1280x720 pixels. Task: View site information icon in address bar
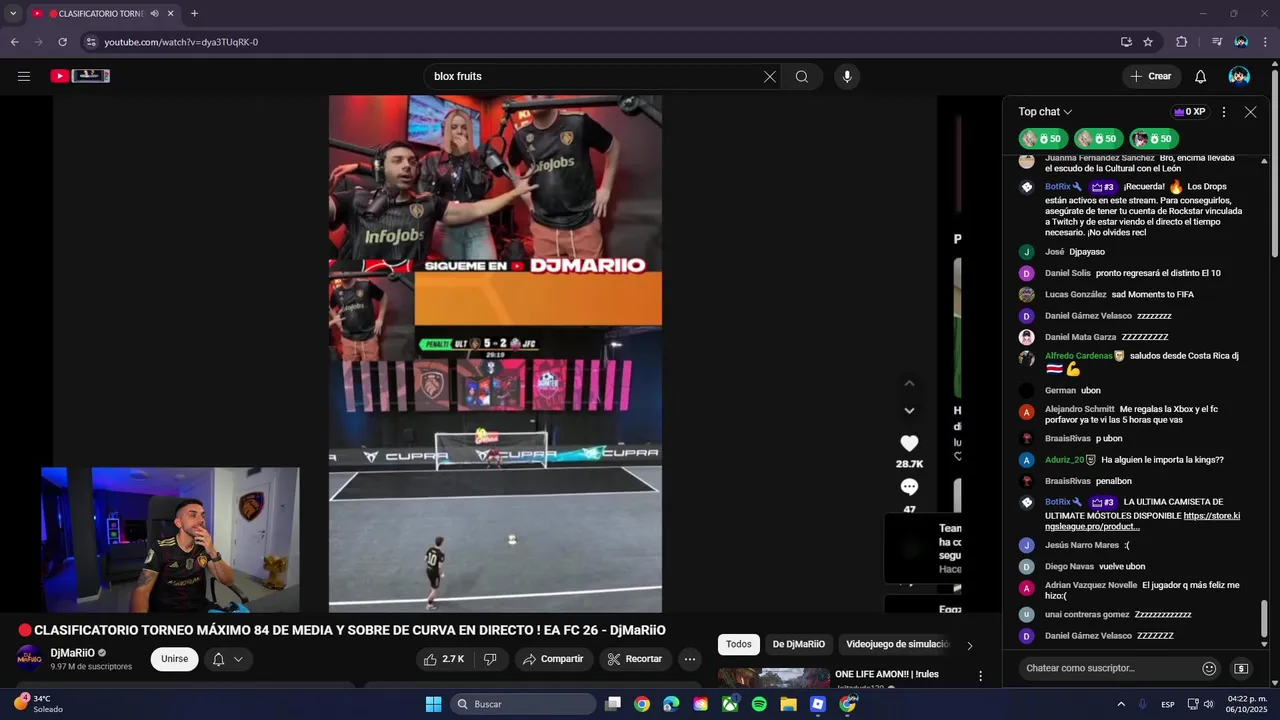click(x=91, y=42)
